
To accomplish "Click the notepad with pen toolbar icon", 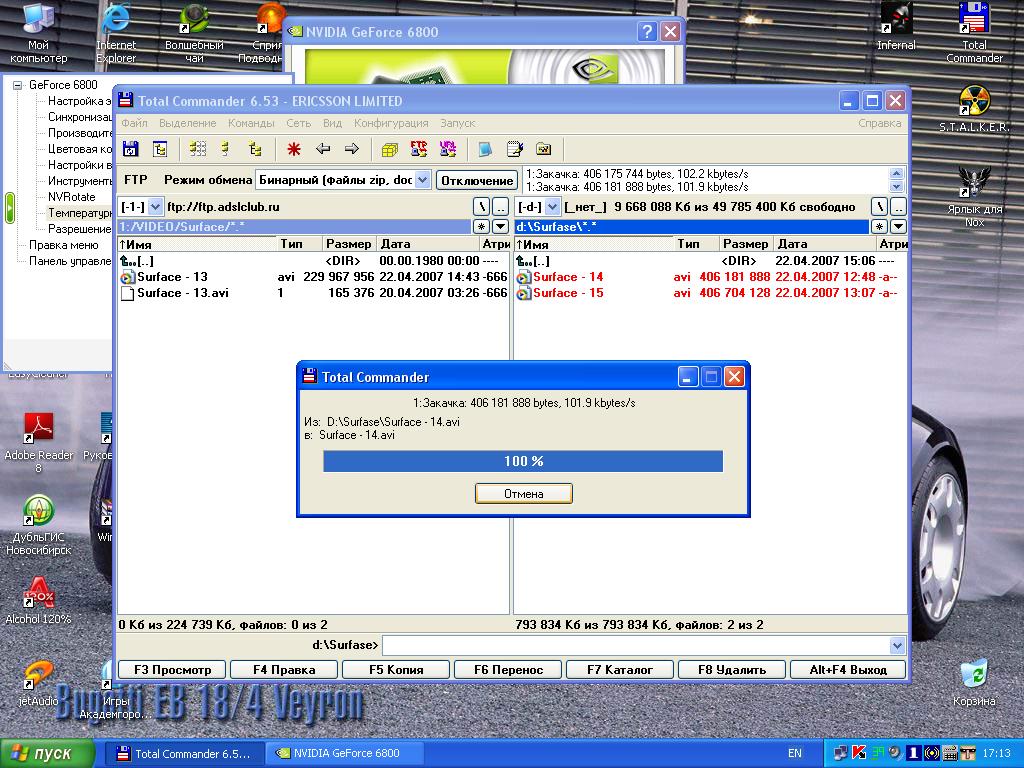I will (515, 150).
